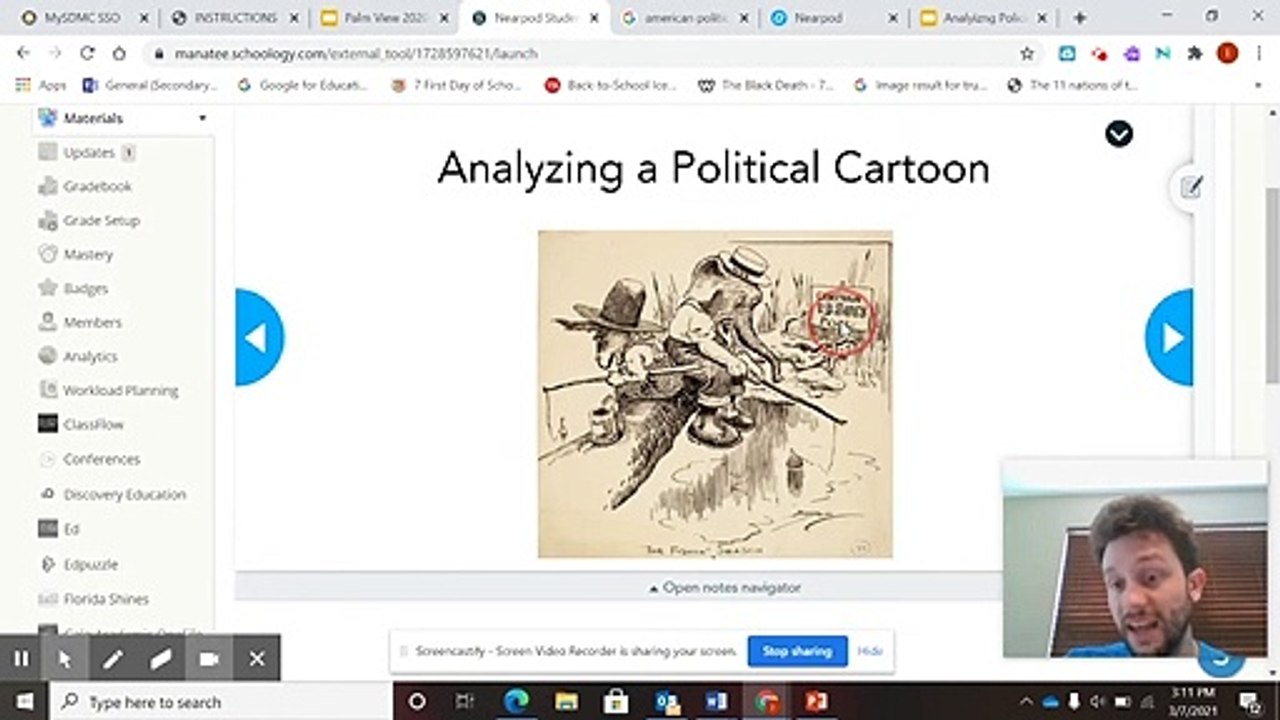Open The 11 nations of t bookmark
Image resolution: width=1280 pixels, height=720 pixels.
[1073, 85]
